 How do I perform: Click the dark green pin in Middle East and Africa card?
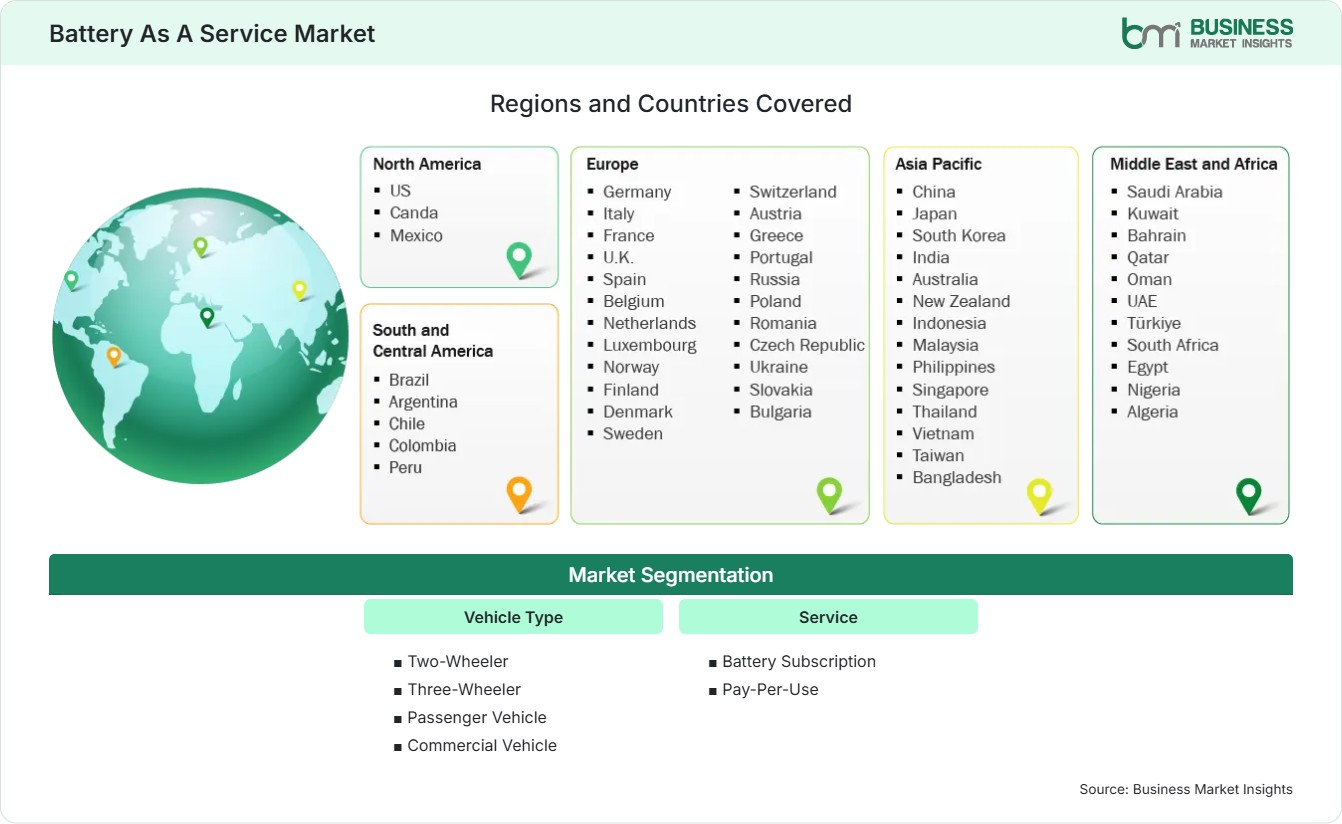(x=1249, y=496)
